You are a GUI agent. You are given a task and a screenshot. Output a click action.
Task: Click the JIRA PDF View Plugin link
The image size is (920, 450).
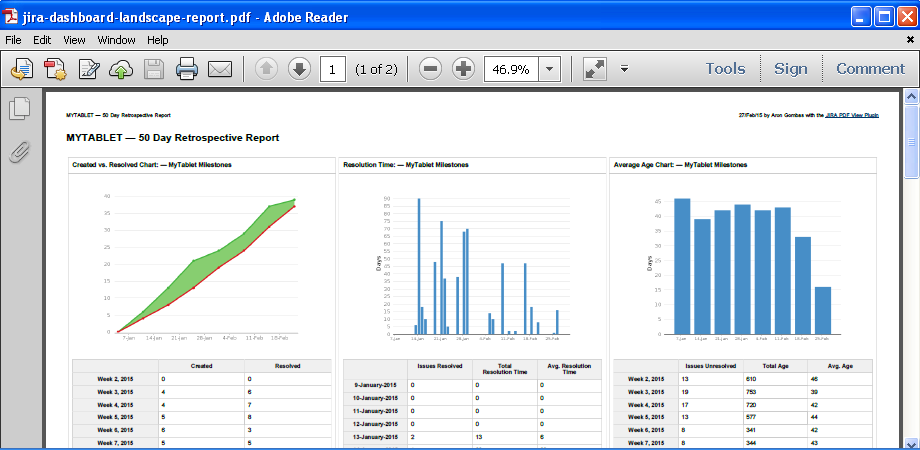[x=851, y=116]
